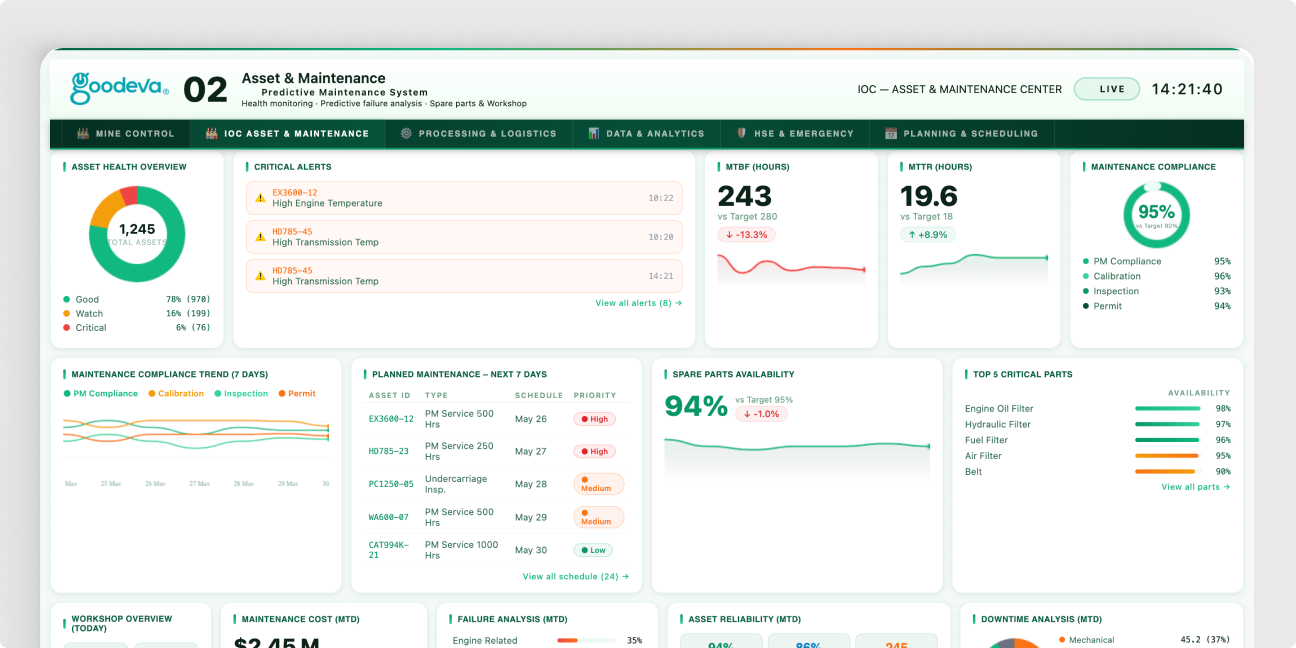1296x648 pixels.
Task: Click the 95% maintenance compliance gauge
Action: (x=1156, y=213)
